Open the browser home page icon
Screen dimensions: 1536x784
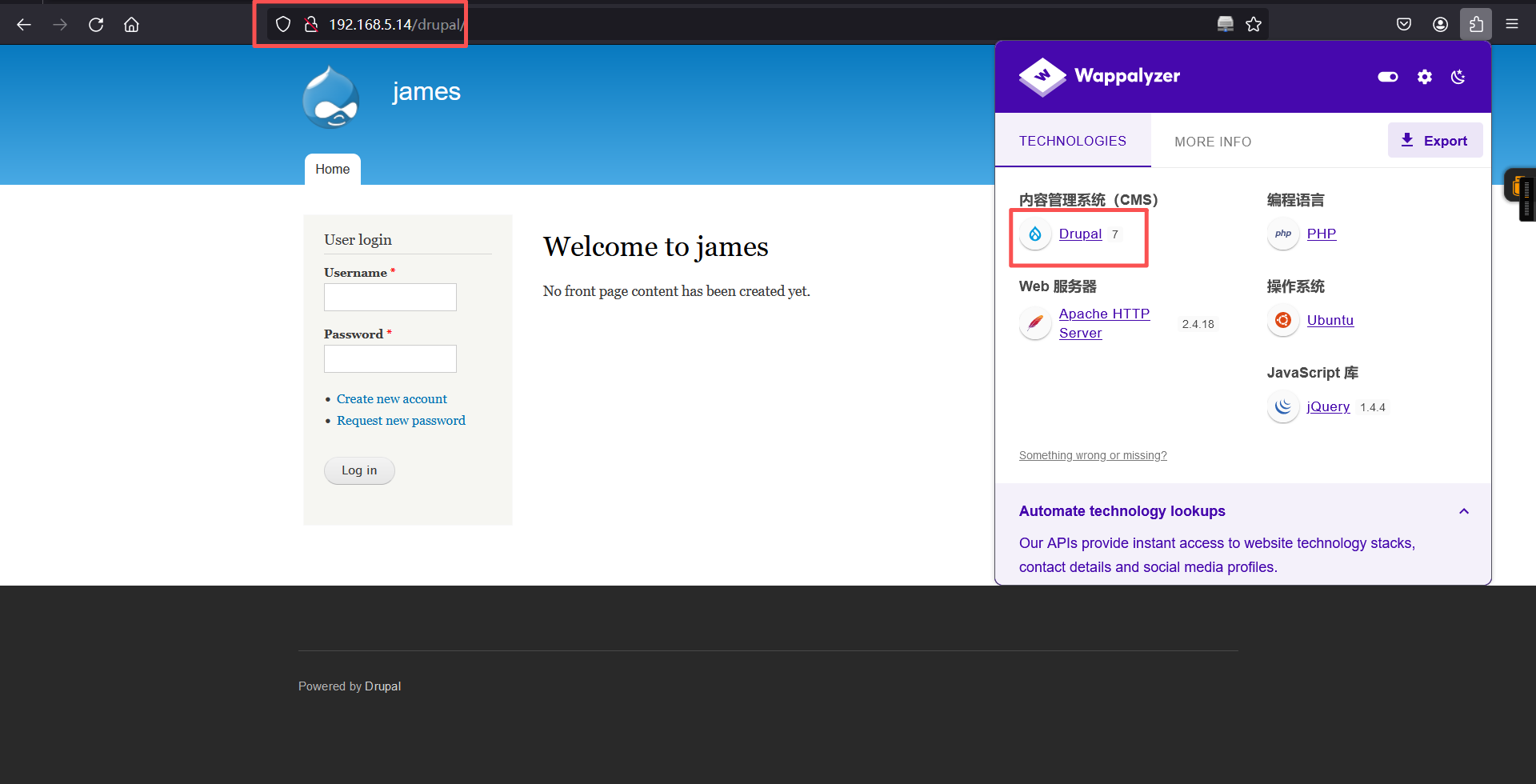coord(131,25)
